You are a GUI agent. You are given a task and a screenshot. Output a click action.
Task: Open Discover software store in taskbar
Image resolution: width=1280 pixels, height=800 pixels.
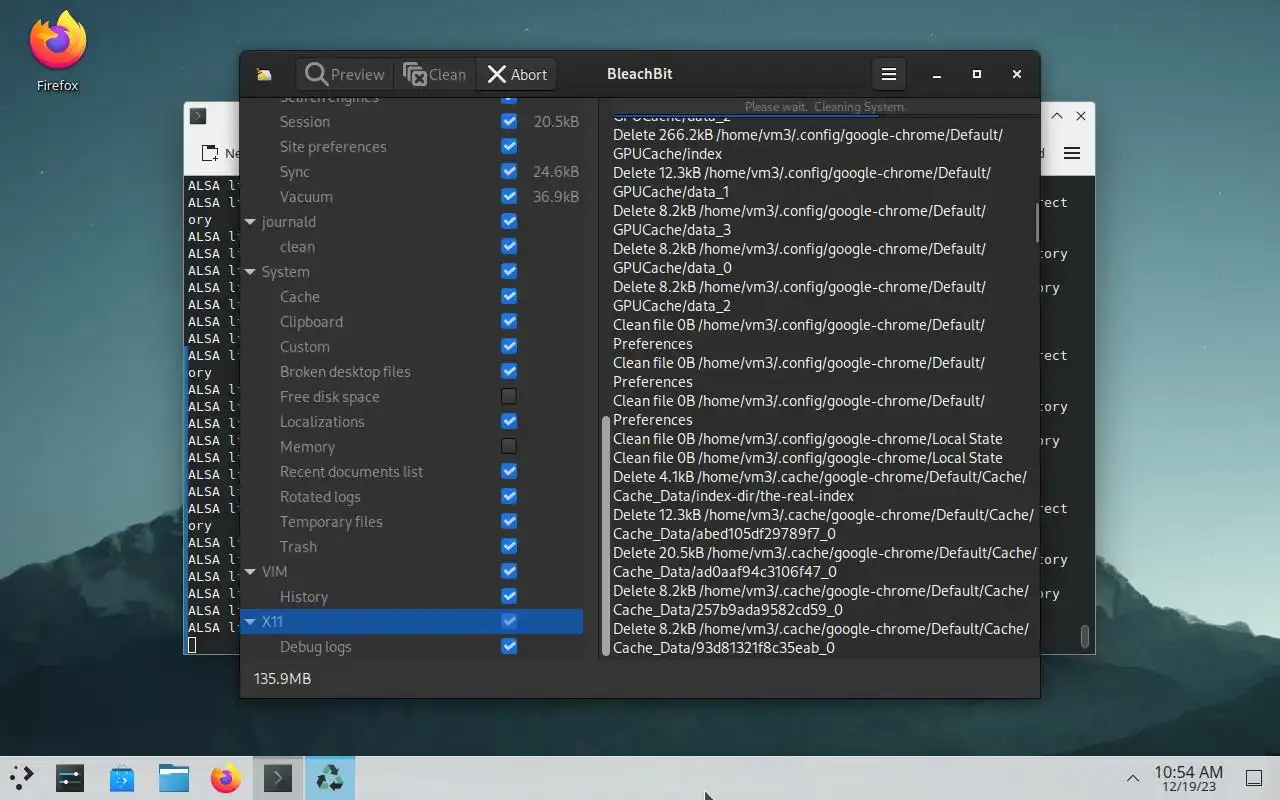[122, 777]
